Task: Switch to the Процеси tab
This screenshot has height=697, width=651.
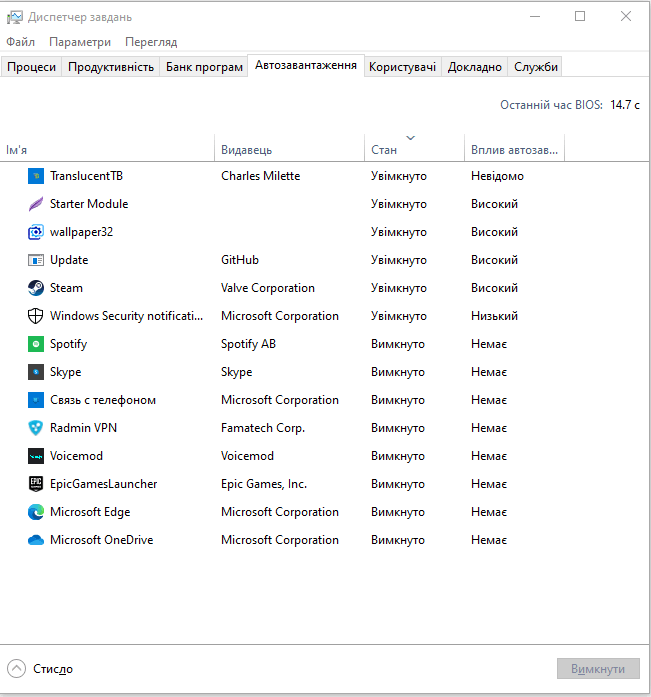Action: 31,67
